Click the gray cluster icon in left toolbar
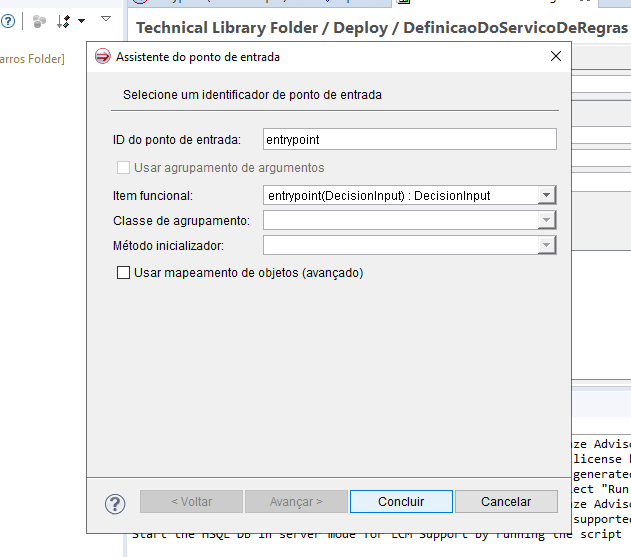 point(39,21)
